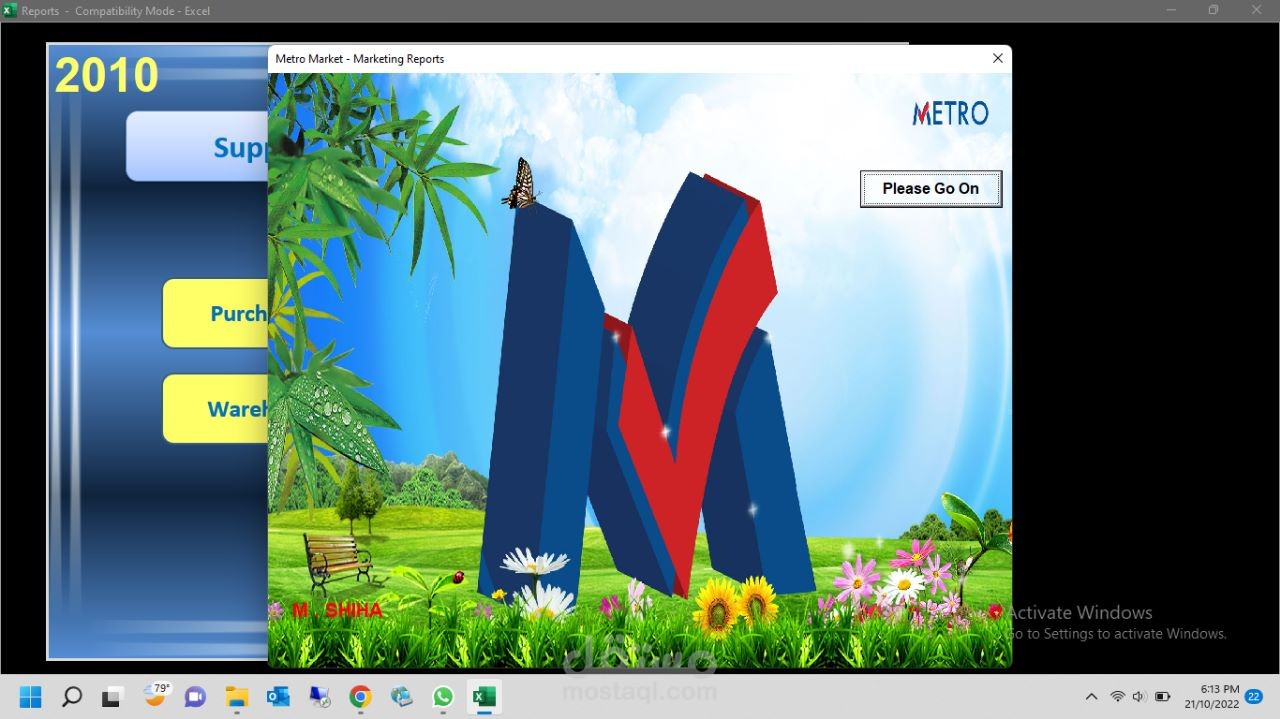Open Wi-Fi network settings in tray

coord(1118,696)
